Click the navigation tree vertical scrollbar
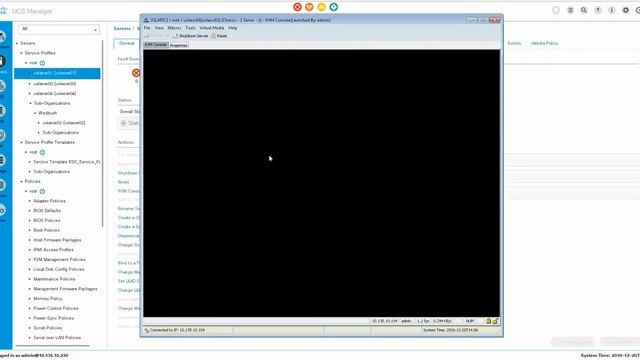Screen dimensions: 640x360 tap(102, 133)
